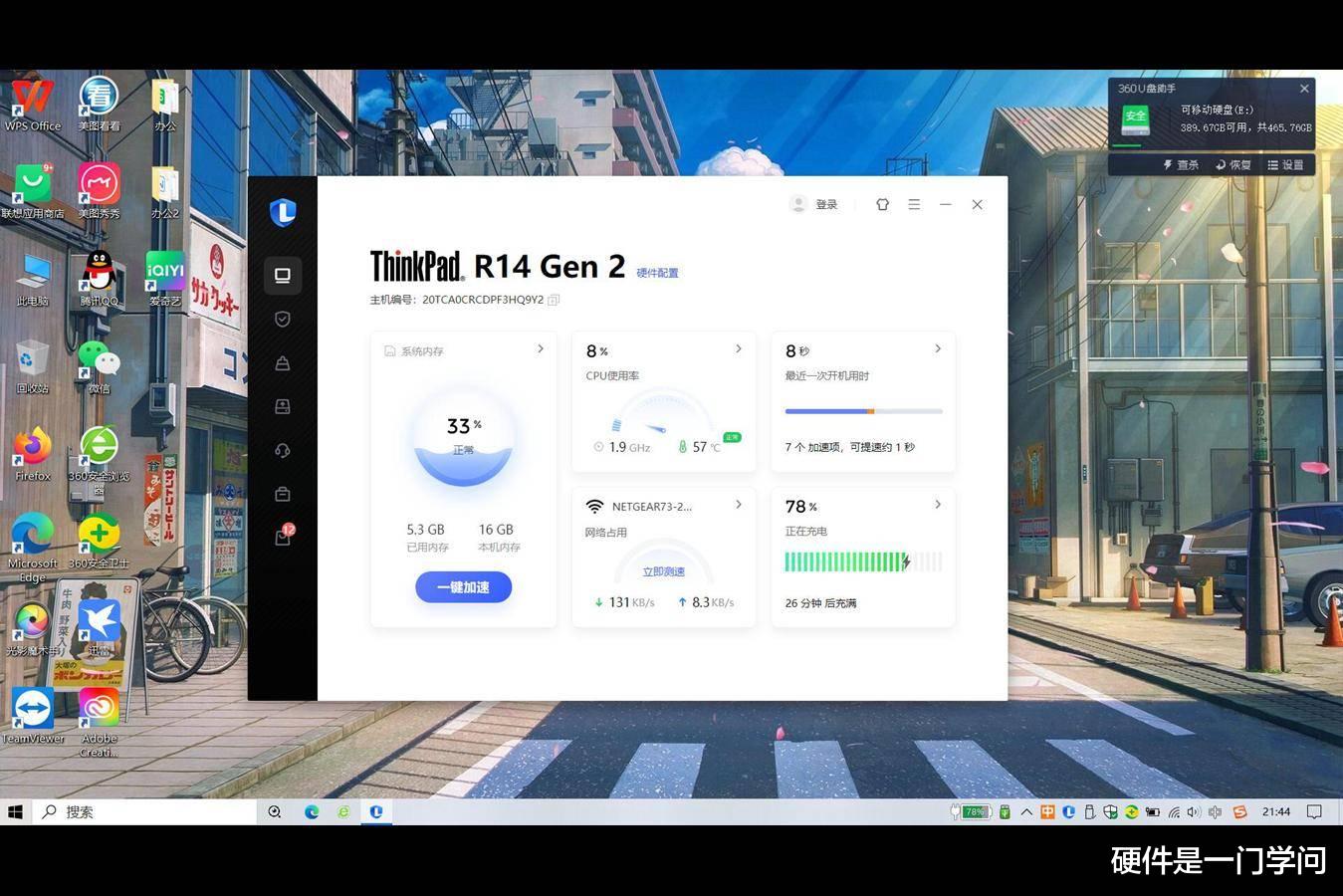1343x896 pixels.
Task: Copy the host serial number icon
Action: coord(554,300)
